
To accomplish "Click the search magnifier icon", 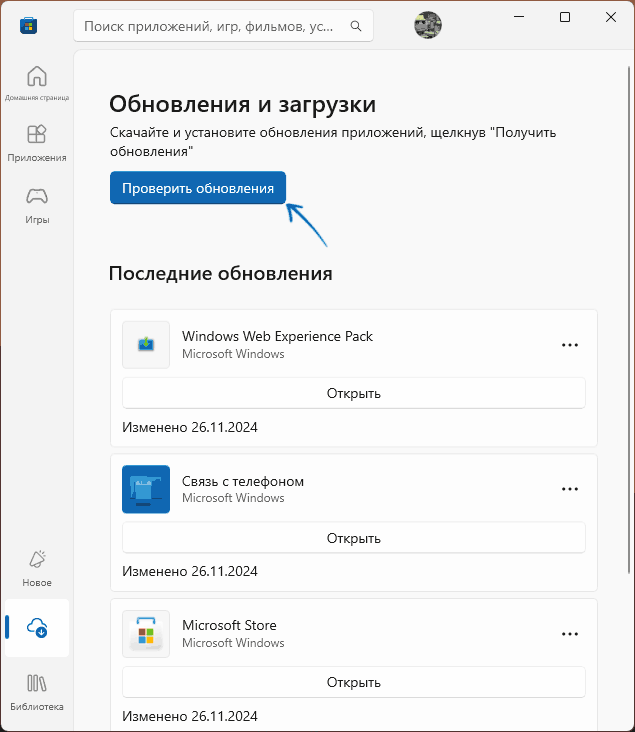I will (x=356, y=26).
